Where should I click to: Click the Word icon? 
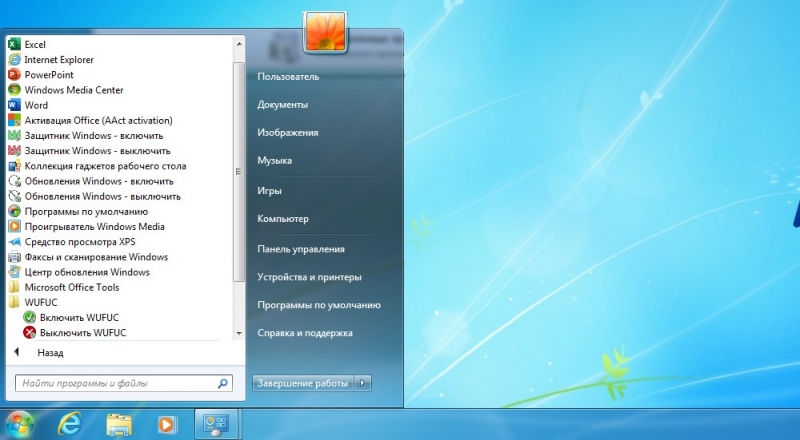pyautogui.click(x=14, y=105)
